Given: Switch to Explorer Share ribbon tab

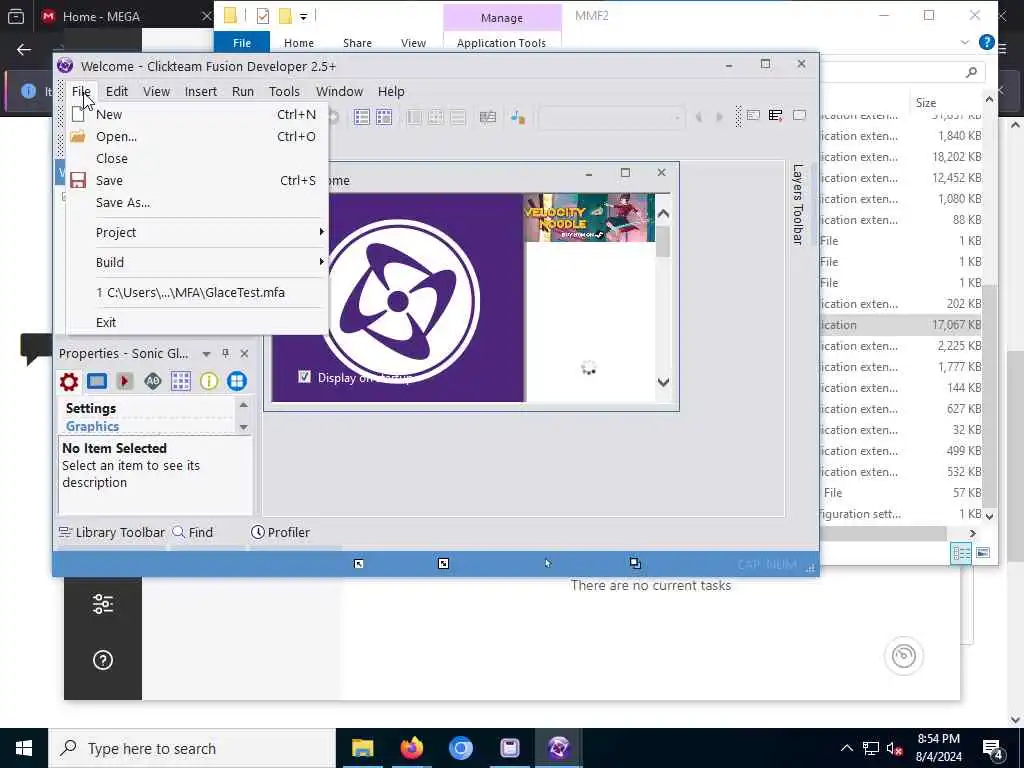Looking at the screenshot, I should pos(357,43).
